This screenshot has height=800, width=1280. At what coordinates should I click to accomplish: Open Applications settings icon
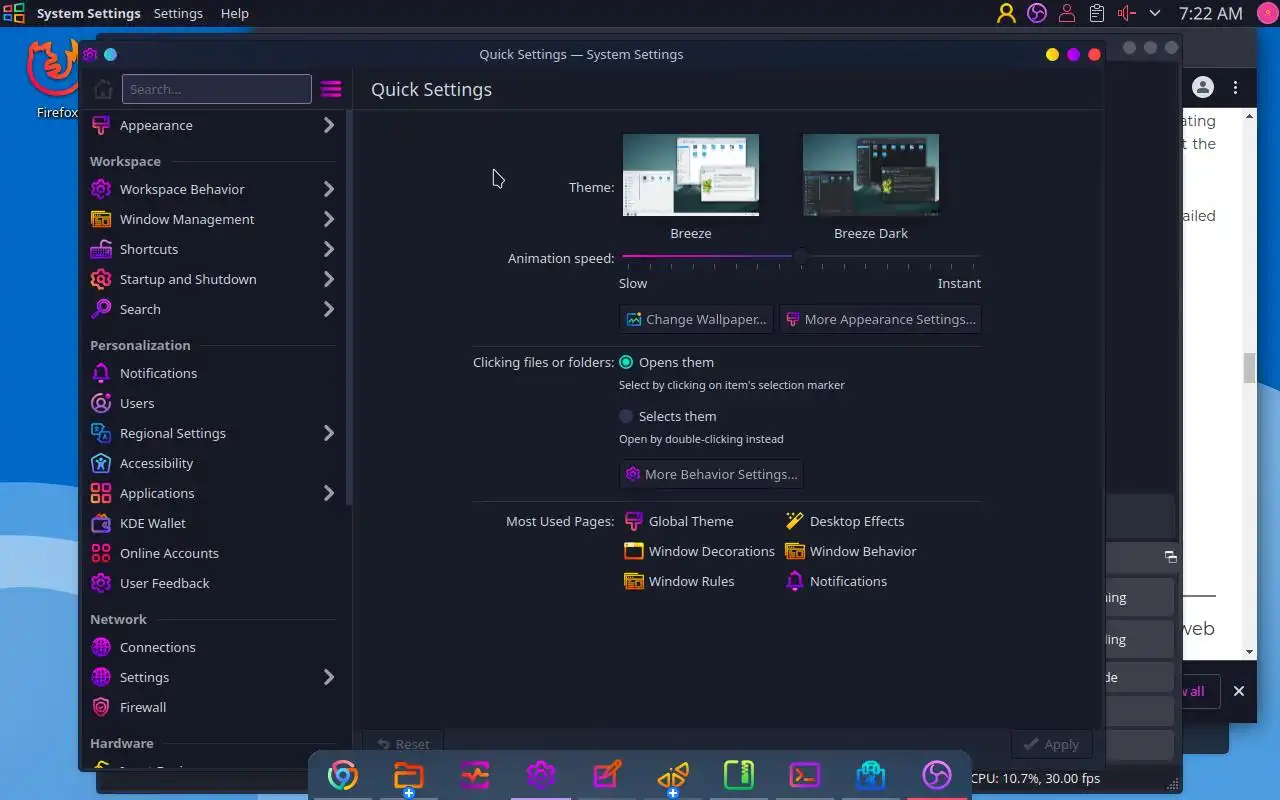[x=101, y=493]
